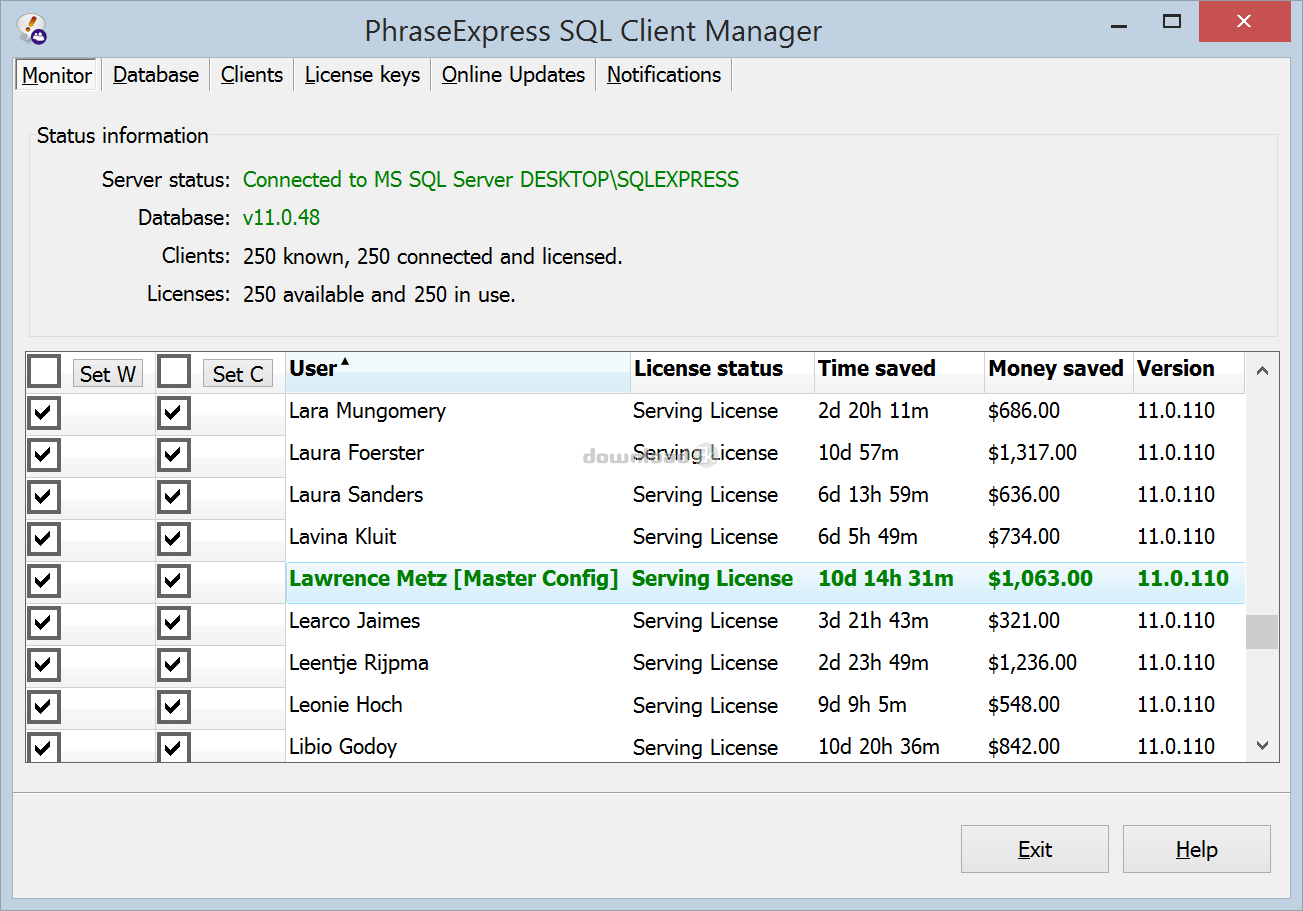This screenshot has height=911, width=1303.
Task: Select user Laura Foerster
Action: 356,453
